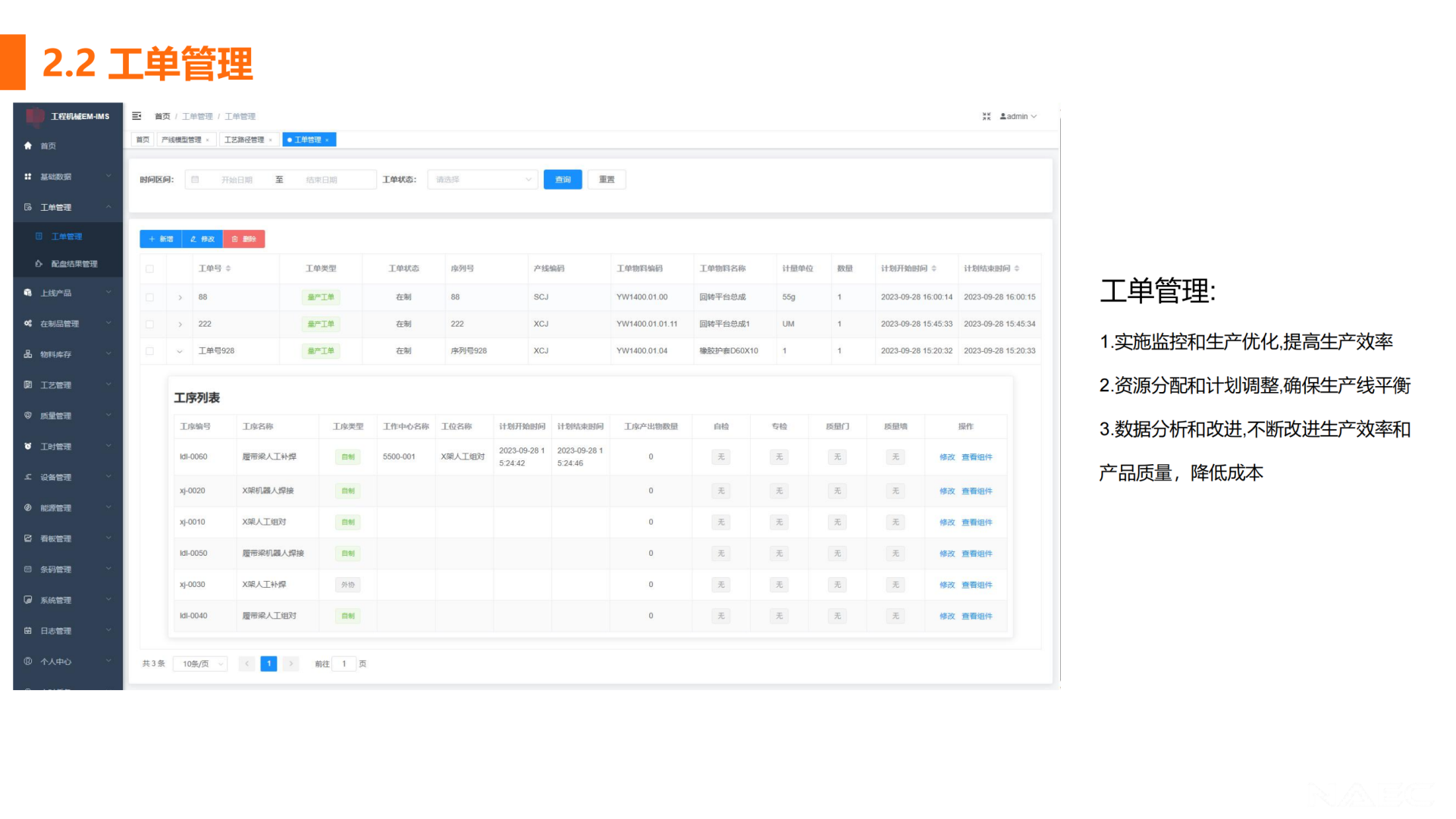Viewport: 1456px width, 819px height.
Task: Collapse the 工单管理 sidebar menu
Action: coord(68,207)
